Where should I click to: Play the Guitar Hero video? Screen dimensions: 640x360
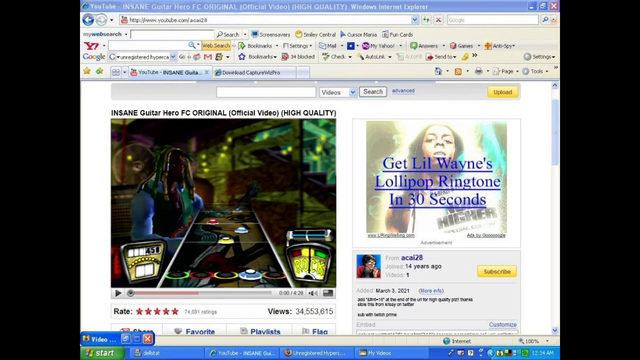tap(118, 293)
